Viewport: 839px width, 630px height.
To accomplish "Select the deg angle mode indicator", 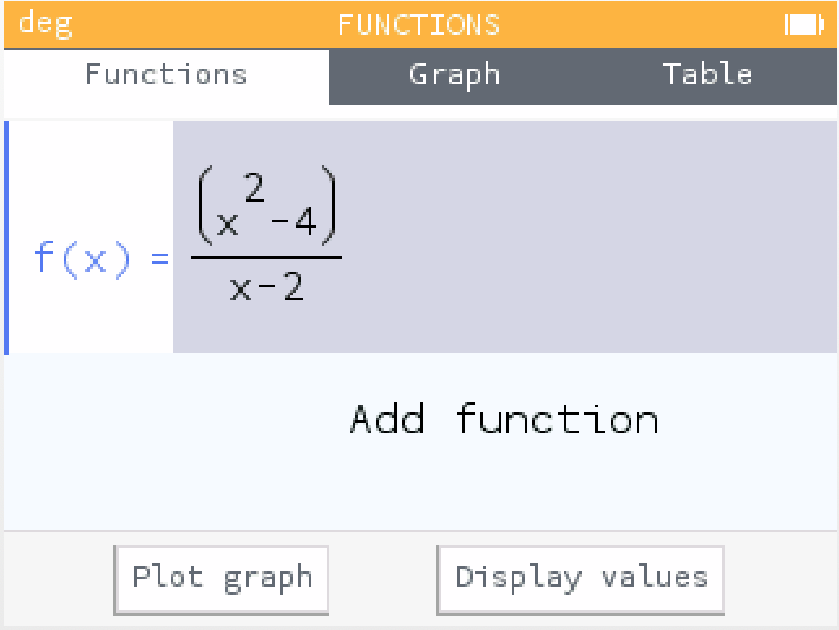I will pyautogui.click(x=44, y=24).
